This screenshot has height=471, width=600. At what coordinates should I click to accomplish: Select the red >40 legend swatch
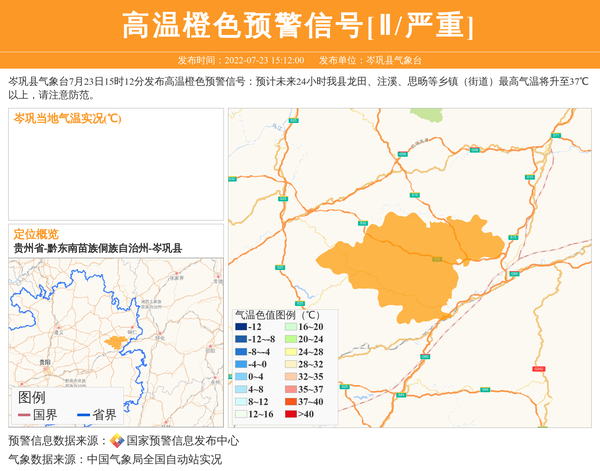click(x=291, y=414)
